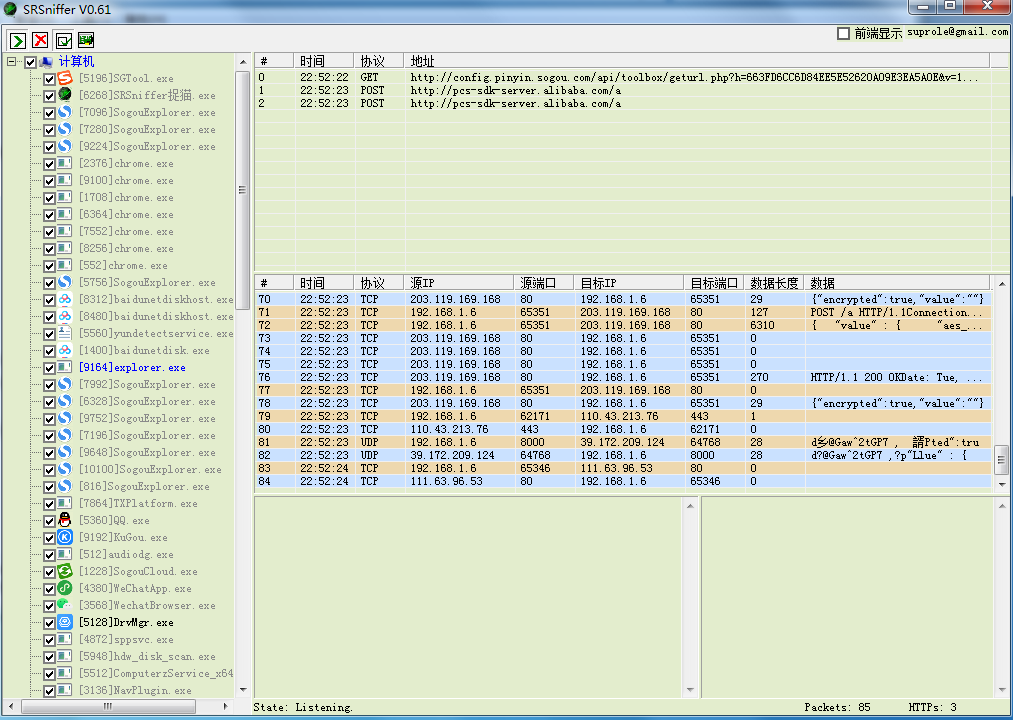Click the 目标IP column header
Viewport: 1013px width, 720px height.
(629, 283)
